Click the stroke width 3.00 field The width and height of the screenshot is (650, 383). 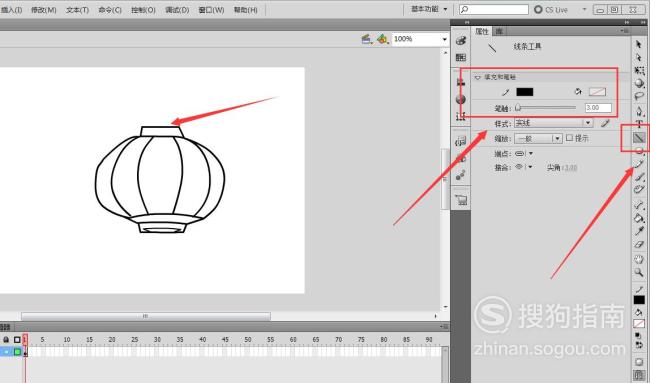coord(598,108)
